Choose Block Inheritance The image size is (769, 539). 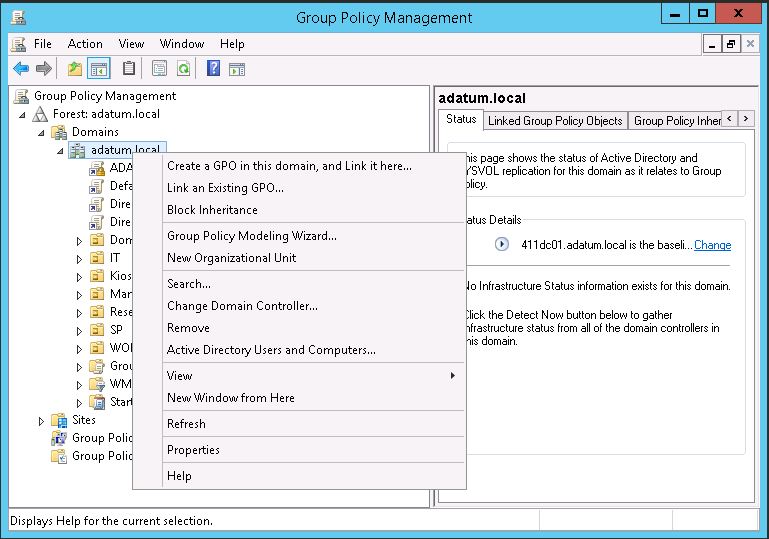click(314, 210)
